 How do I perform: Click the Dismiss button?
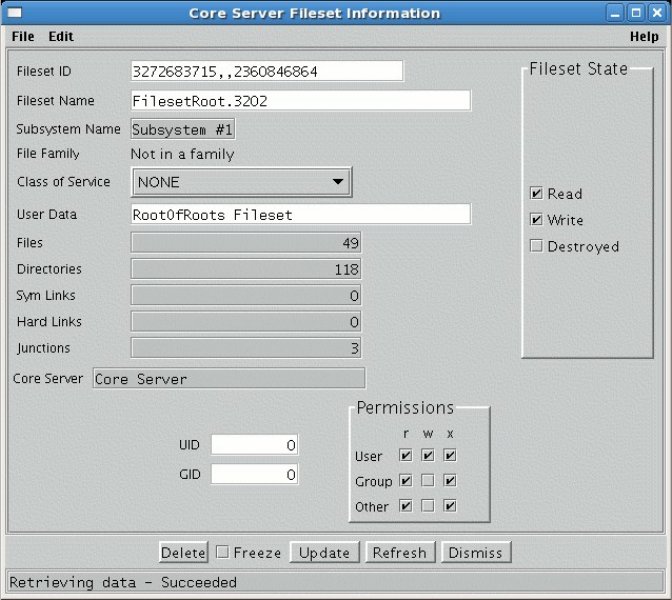(x=476, y=552)
